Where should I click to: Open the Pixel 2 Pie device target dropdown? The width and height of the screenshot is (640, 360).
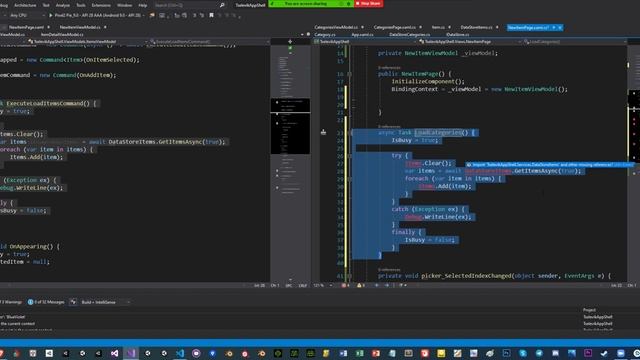(x=99, y=15)
